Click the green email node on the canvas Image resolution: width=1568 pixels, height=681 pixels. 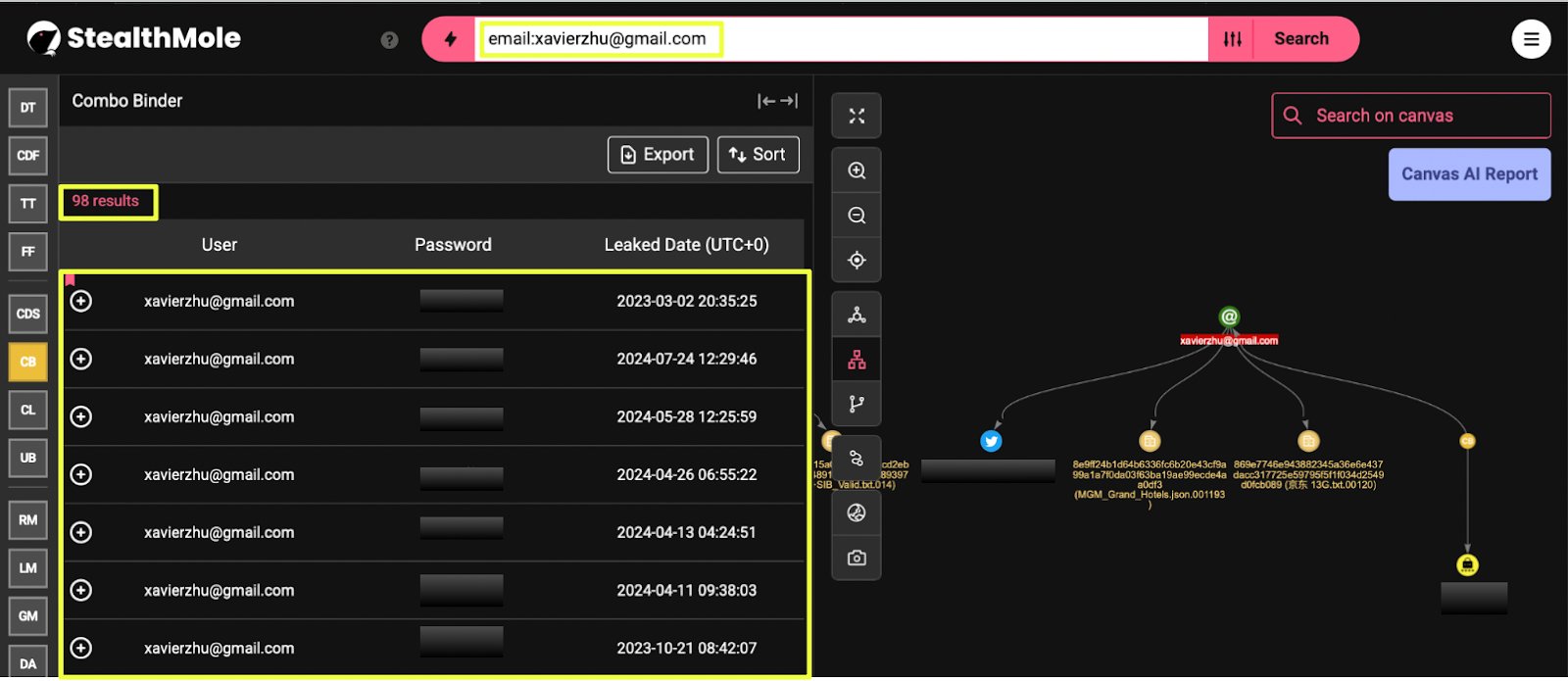pyautogui.click(x=1229, y=316)
